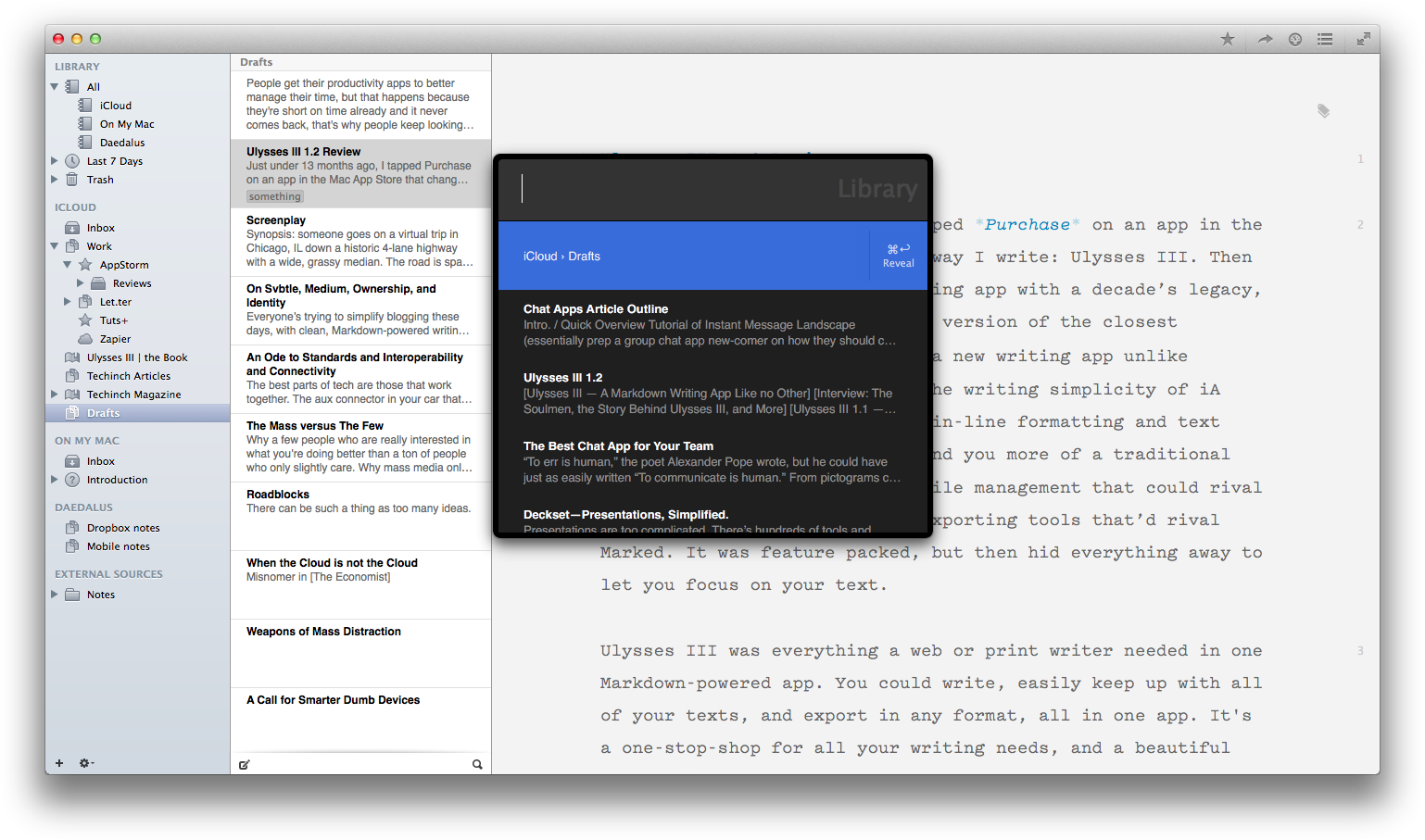Open A Call for Smarter Dumb Devices
The image size is (1425, 840).
(360, 721)
